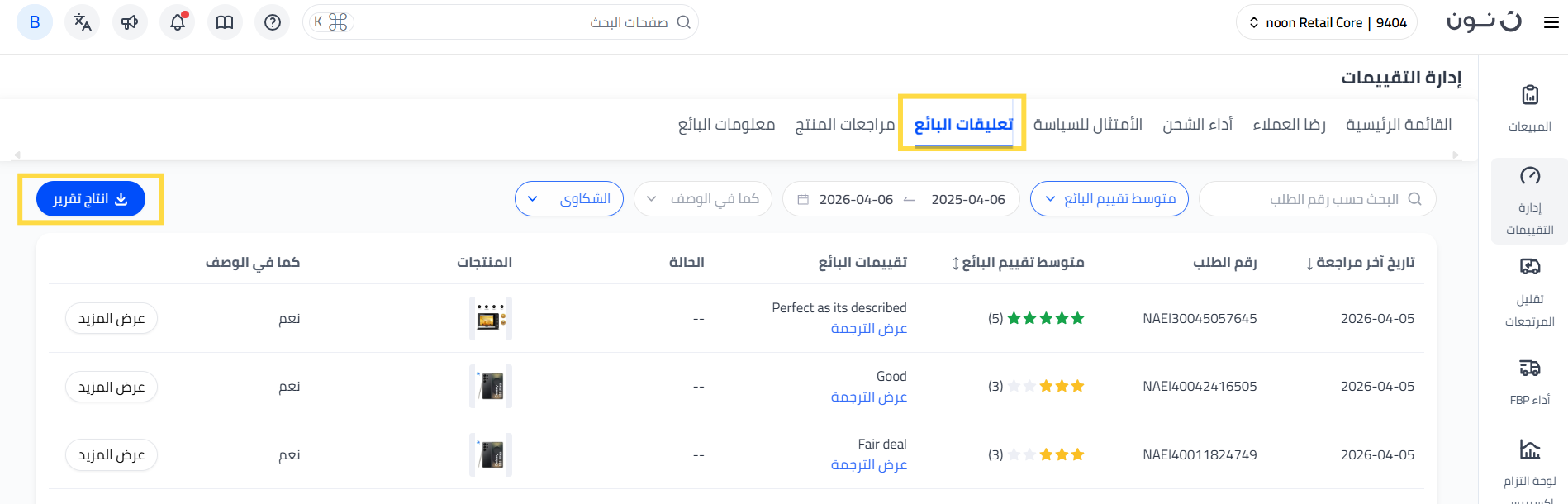The image size is (1568, 504).
Task: Click the notifications bell icon
Action: click(178, 22)
